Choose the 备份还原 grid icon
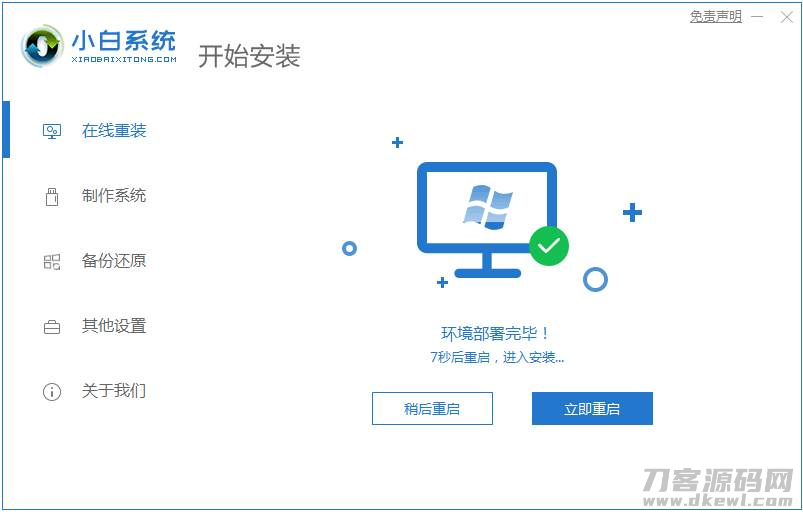The height and width of the screenshot is (512, 803). click(x=52, y=262)
